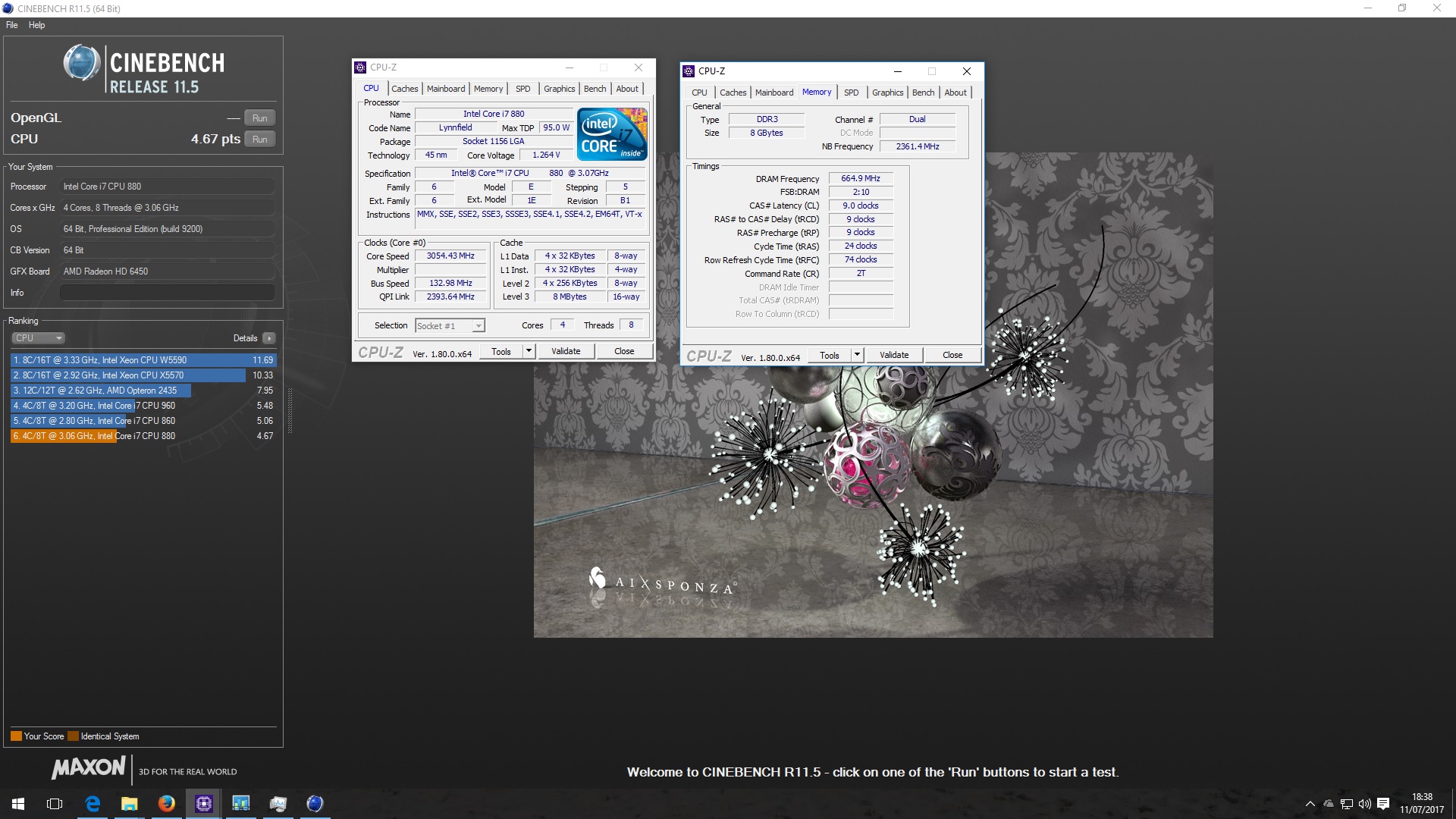Open Task View from the taskbar

pyautogui.click(x=55, y=804)
